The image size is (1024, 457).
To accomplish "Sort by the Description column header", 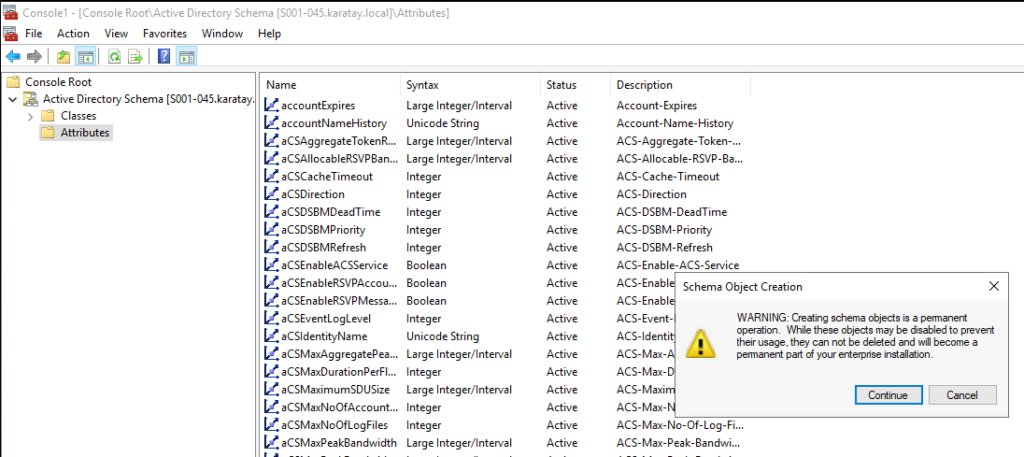I will 680,85.
